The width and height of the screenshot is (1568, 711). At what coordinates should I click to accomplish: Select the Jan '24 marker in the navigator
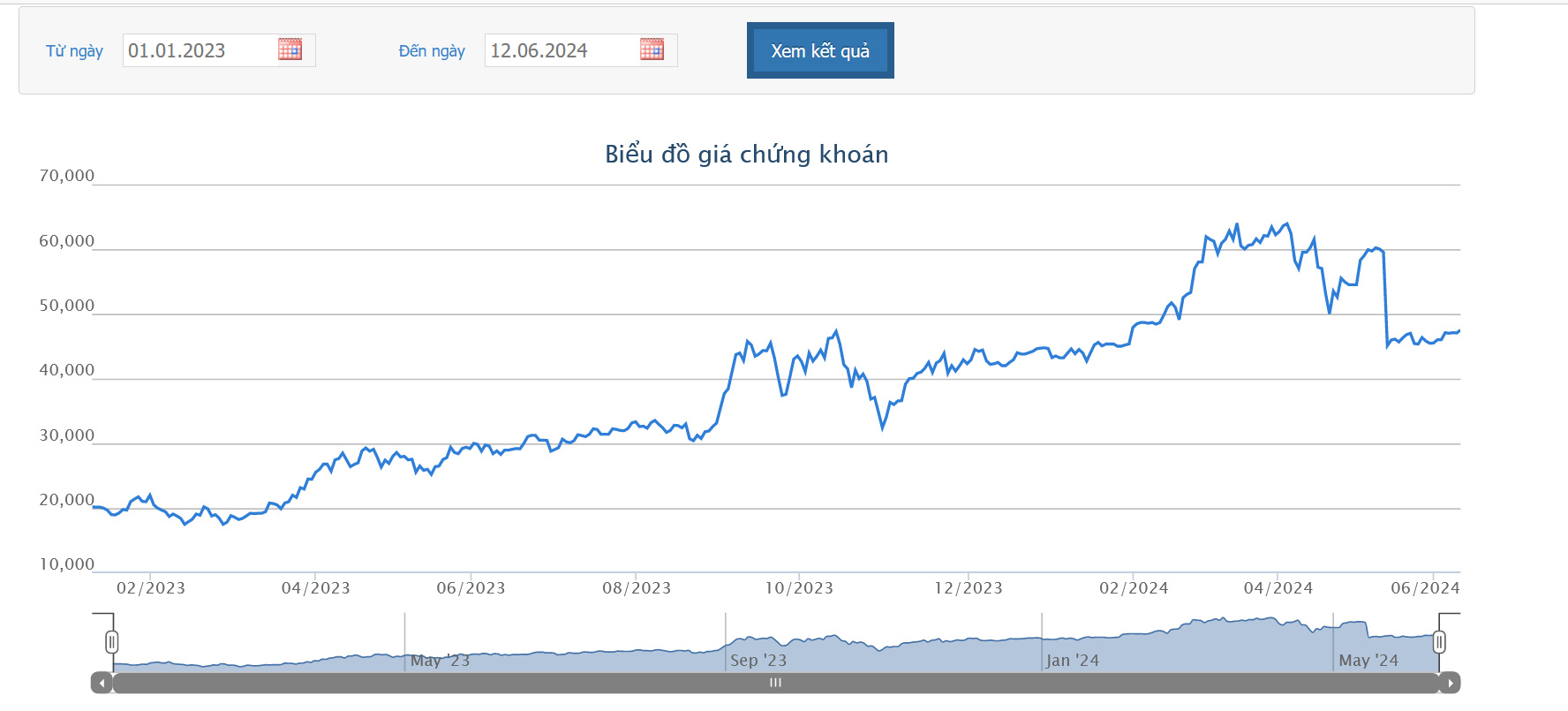coord(1073,661)
